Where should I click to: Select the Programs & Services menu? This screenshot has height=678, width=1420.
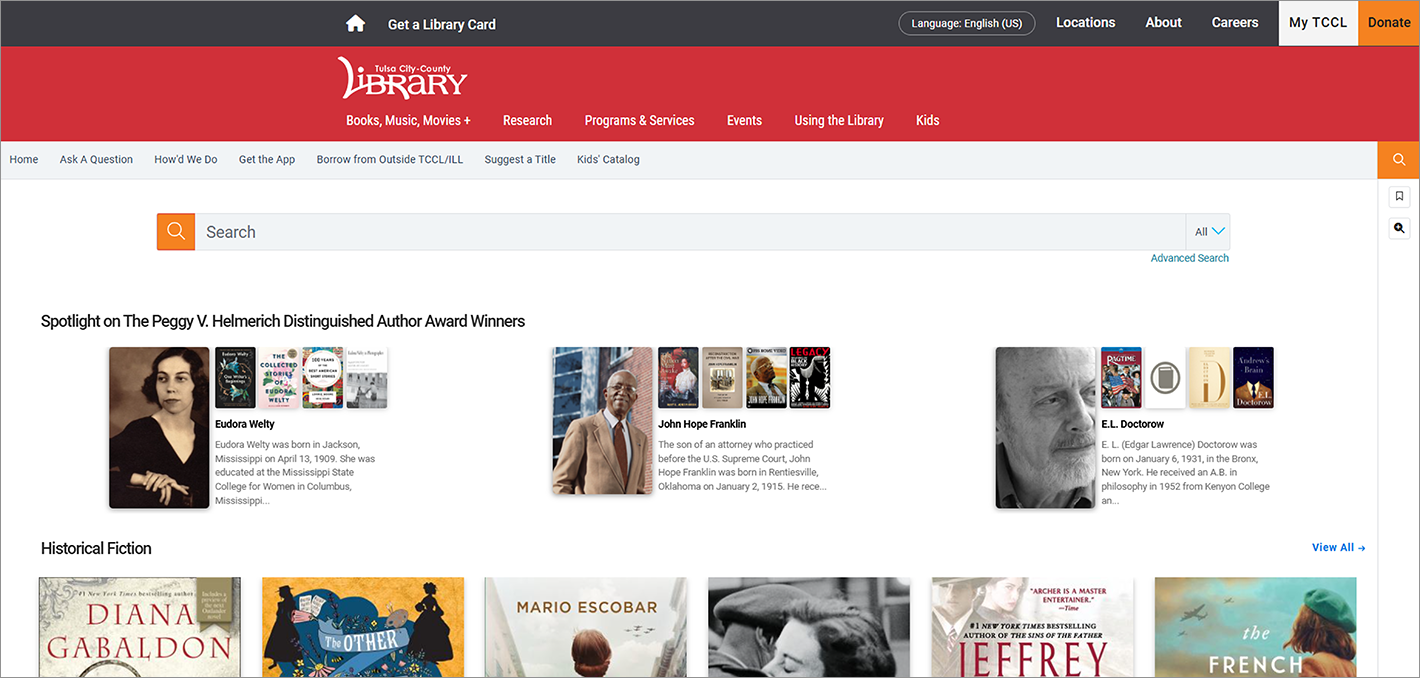click(x=639, y=120)
